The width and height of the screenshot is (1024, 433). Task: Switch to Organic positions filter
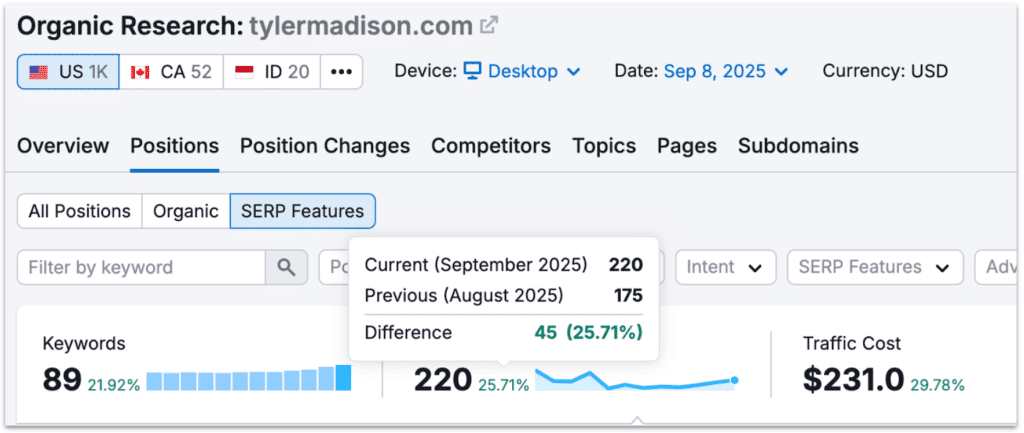(x=186, y=211)
